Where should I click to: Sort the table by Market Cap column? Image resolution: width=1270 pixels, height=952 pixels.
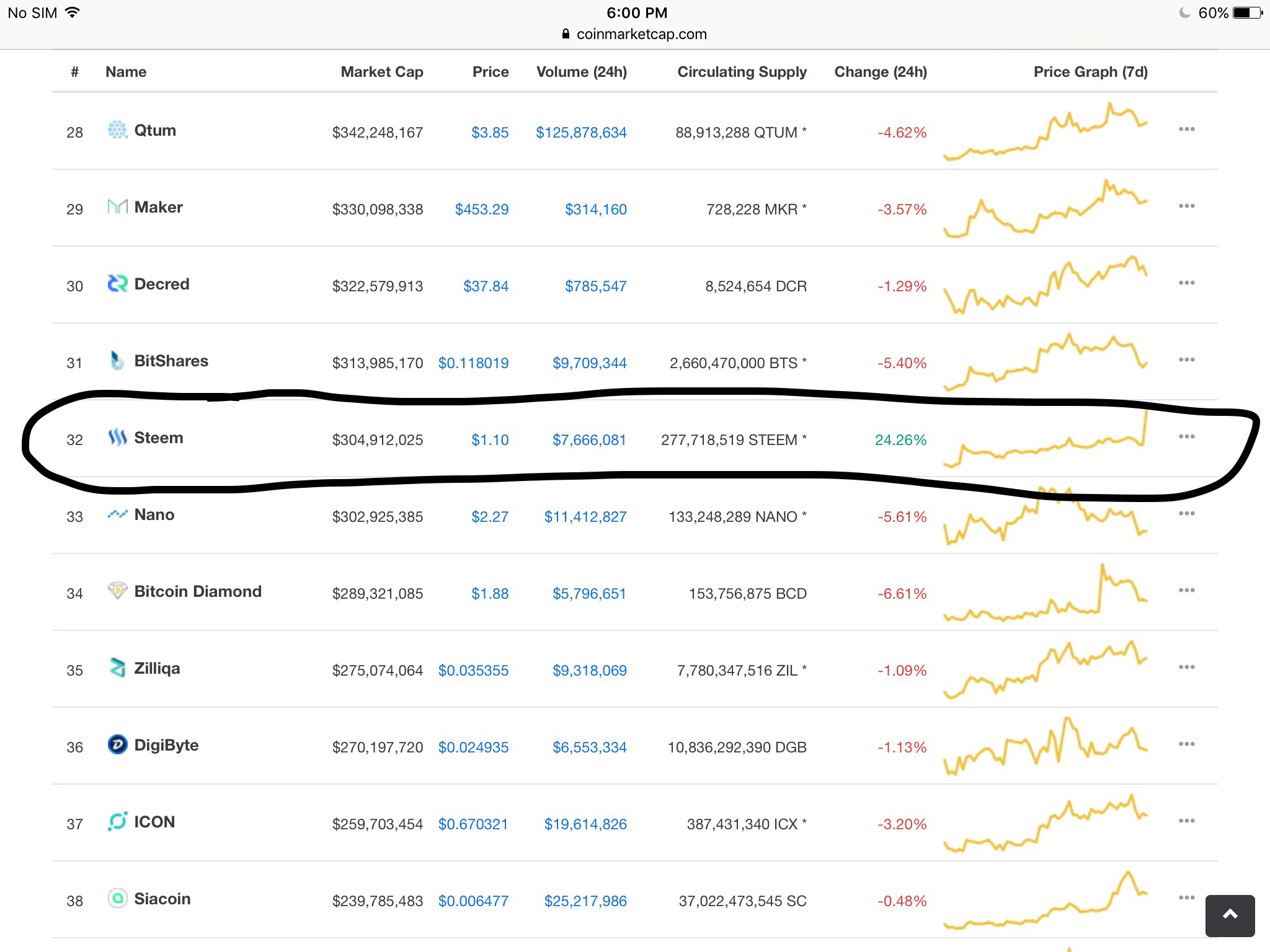coord(381,72)
